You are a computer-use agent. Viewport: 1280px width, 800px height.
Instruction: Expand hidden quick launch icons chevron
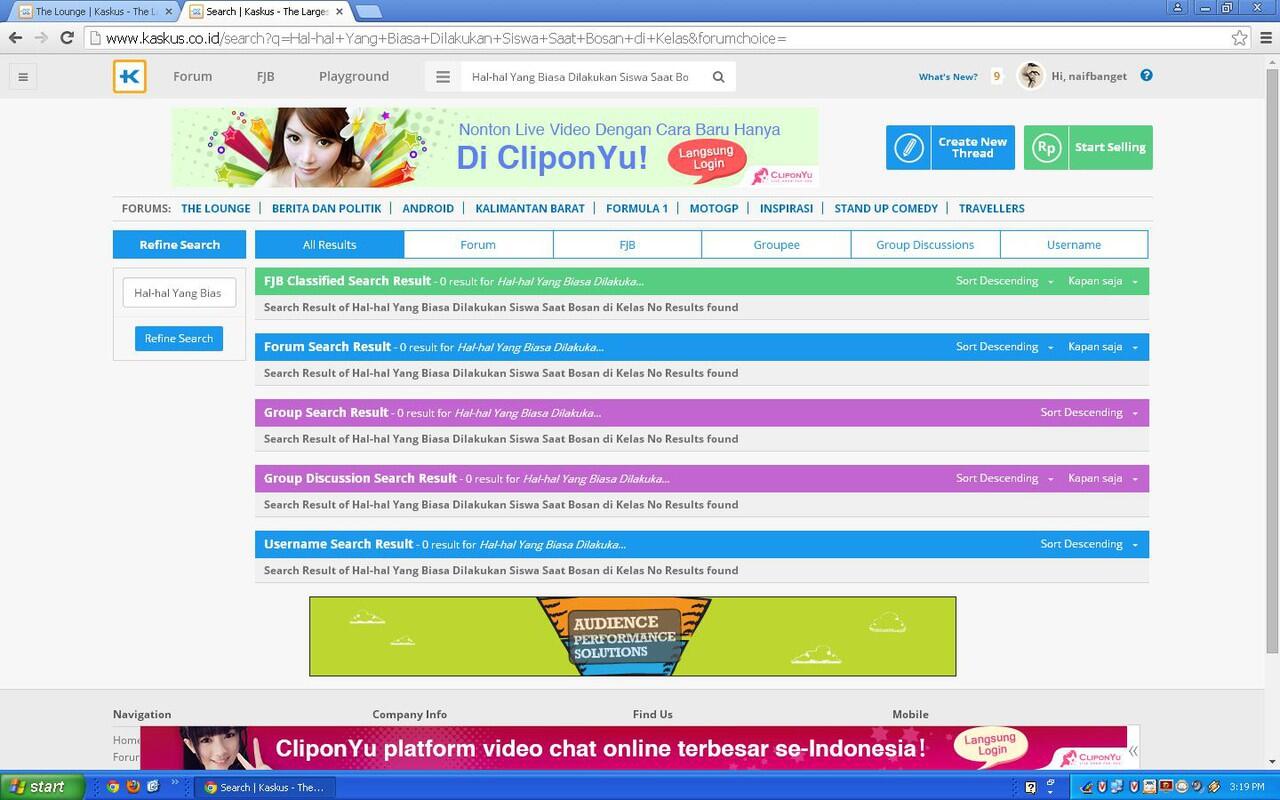point(175,783)
